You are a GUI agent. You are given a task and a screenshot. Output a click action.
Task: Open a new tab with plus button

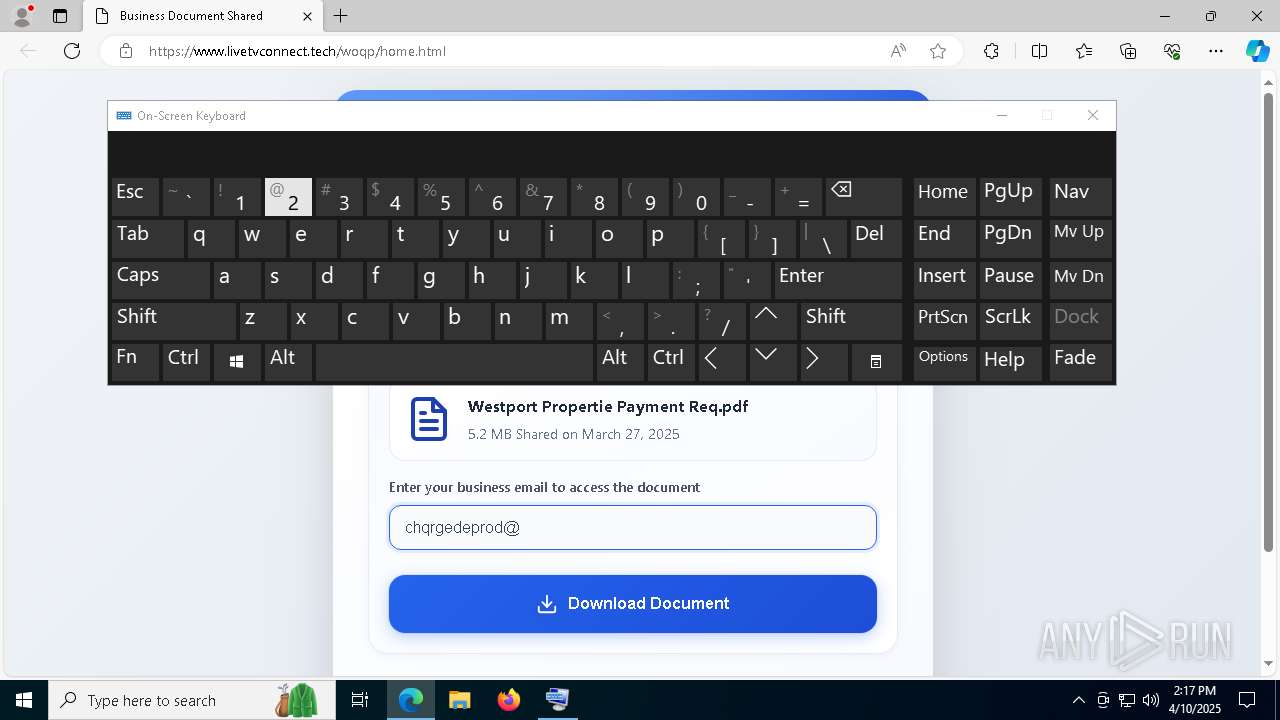point(341,16)
